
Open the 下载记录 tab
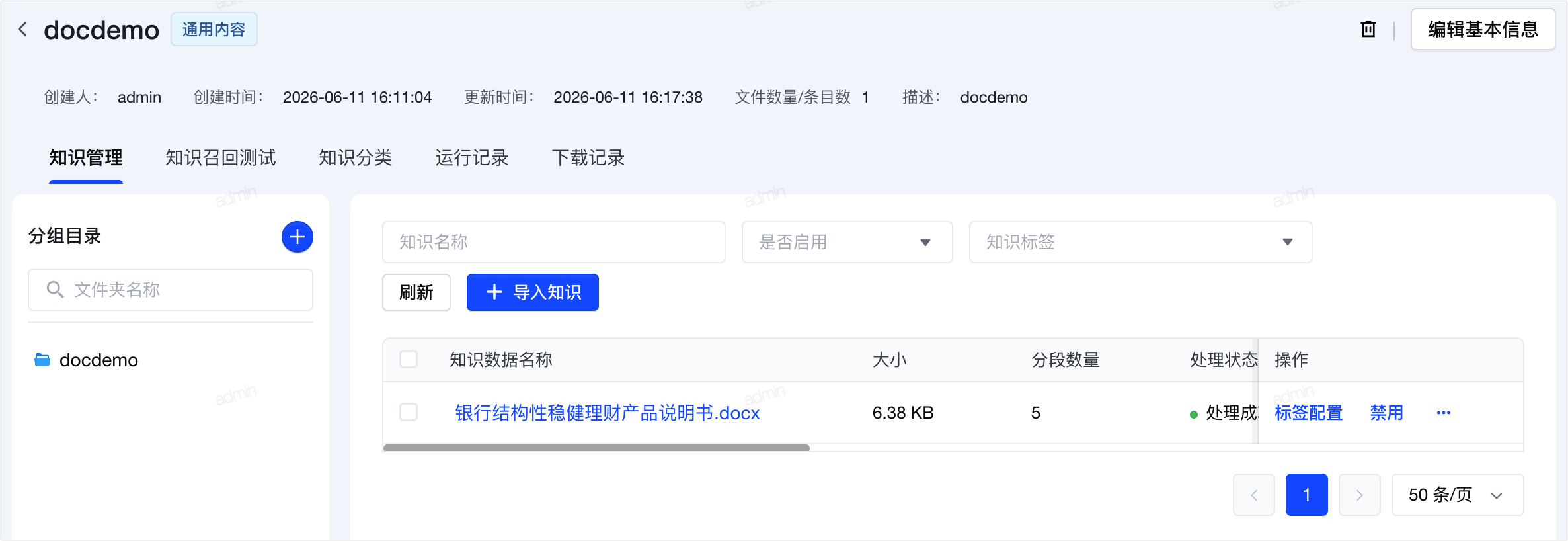tap(588, 158)
